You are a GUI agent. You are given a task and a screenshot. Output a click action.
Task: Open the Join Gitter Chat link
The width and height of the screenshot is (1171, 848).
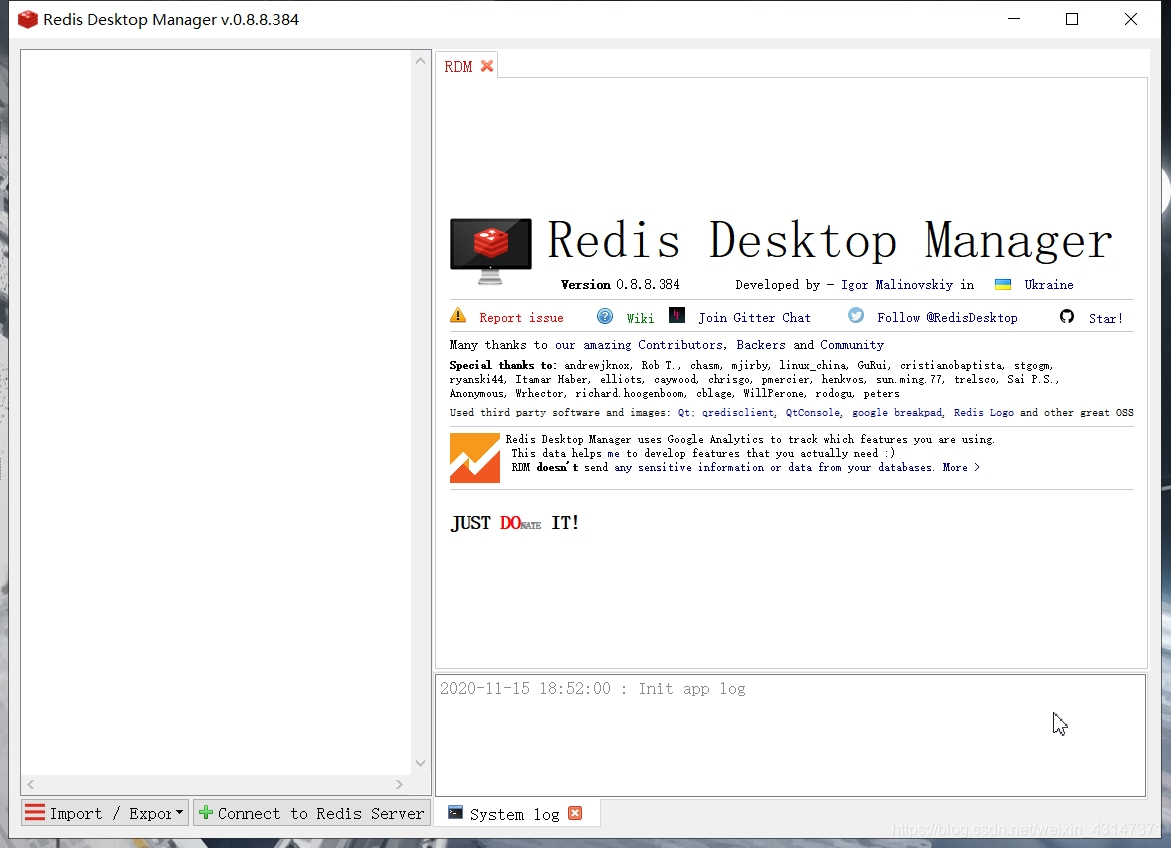click(x=754, y=318)
